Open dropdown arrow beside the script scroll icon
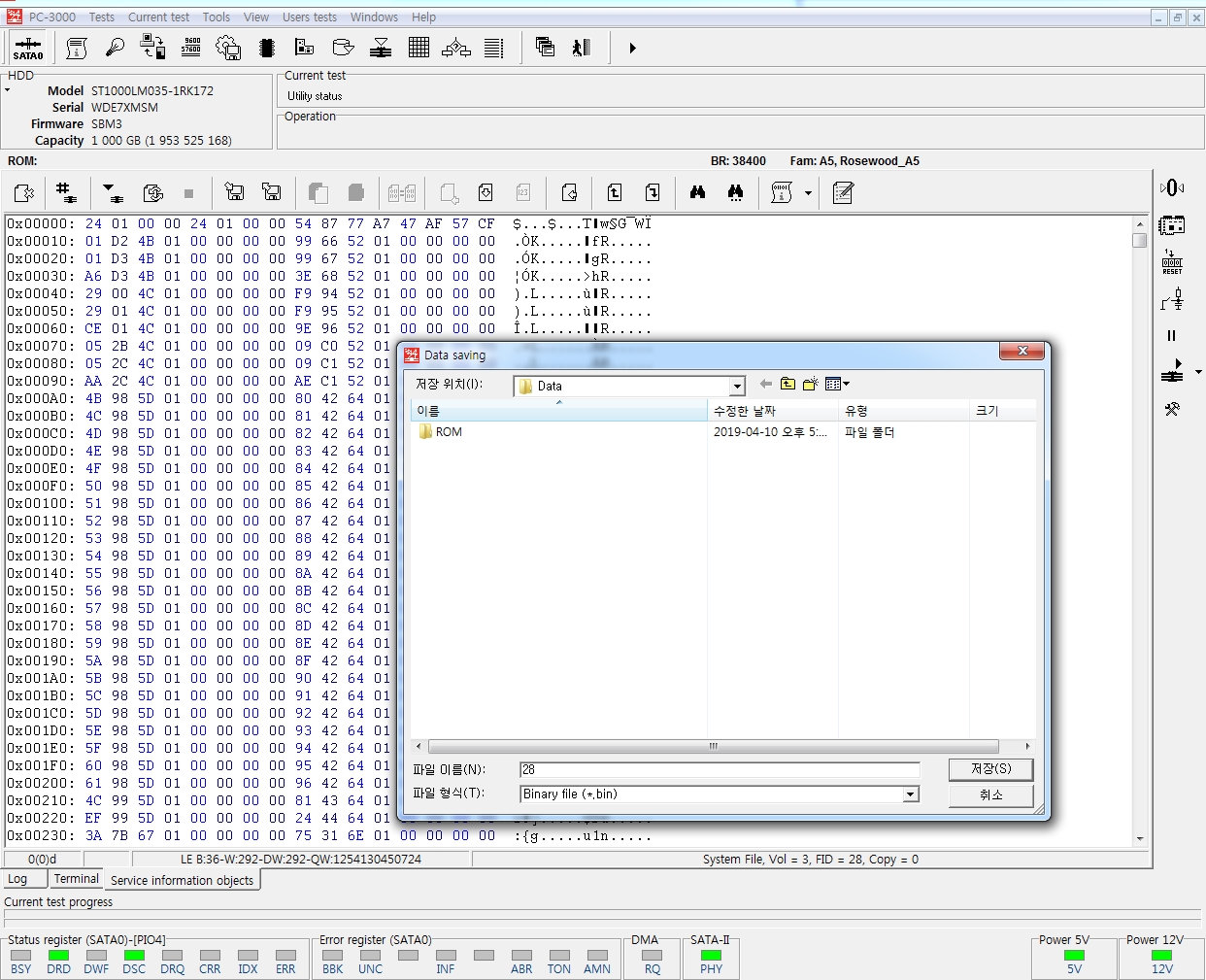This screenshot has height=980, width=1206. (808, 192)
